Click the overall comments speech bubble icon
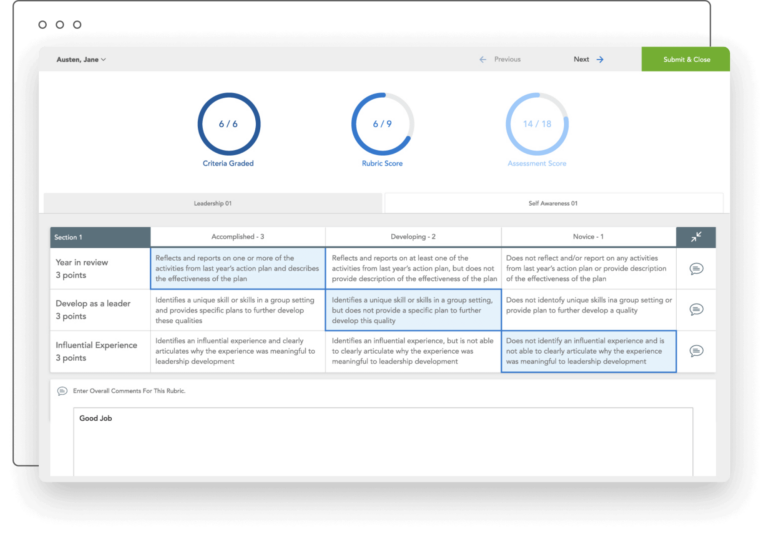Image resolution: width=768 pixels, height=535 pixels. (62, 391)
